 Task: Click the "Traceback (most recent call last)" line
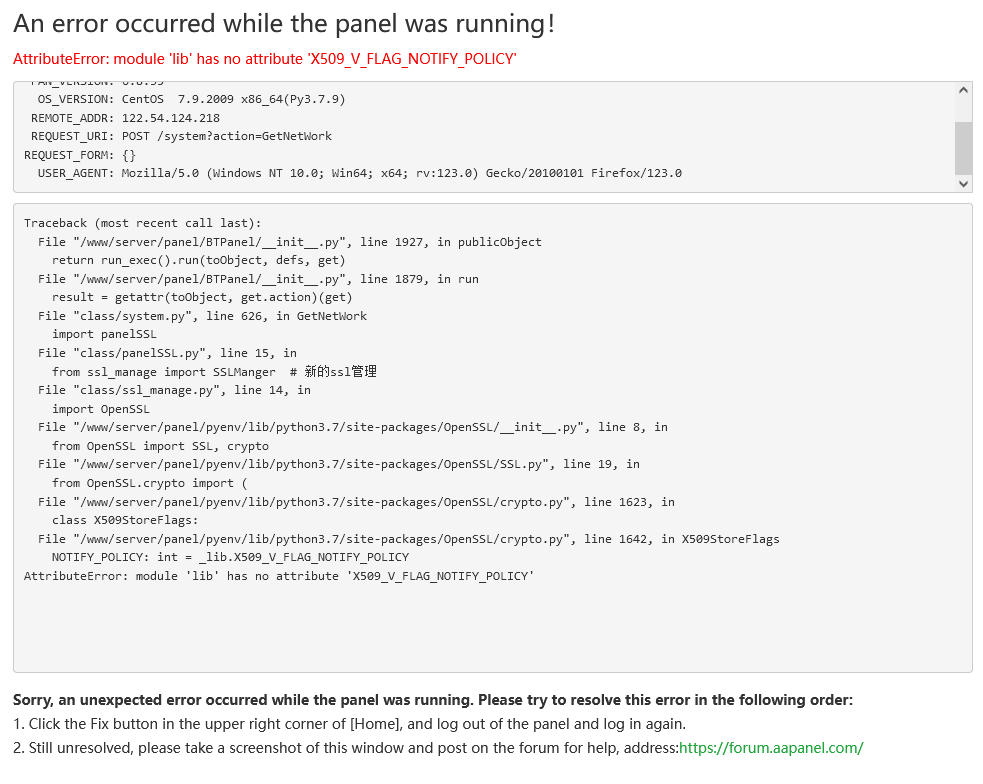click(x=142, y=223)
